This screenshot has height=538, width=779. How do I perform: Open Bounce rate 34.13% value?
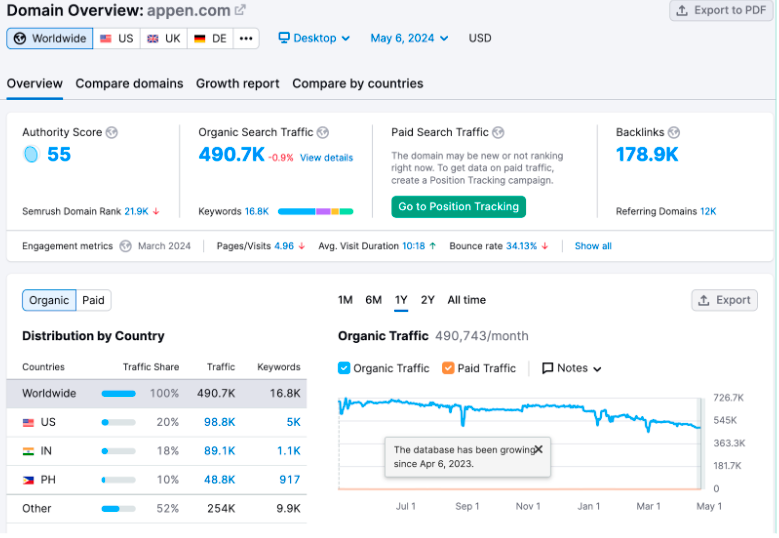tap(521, 246)
